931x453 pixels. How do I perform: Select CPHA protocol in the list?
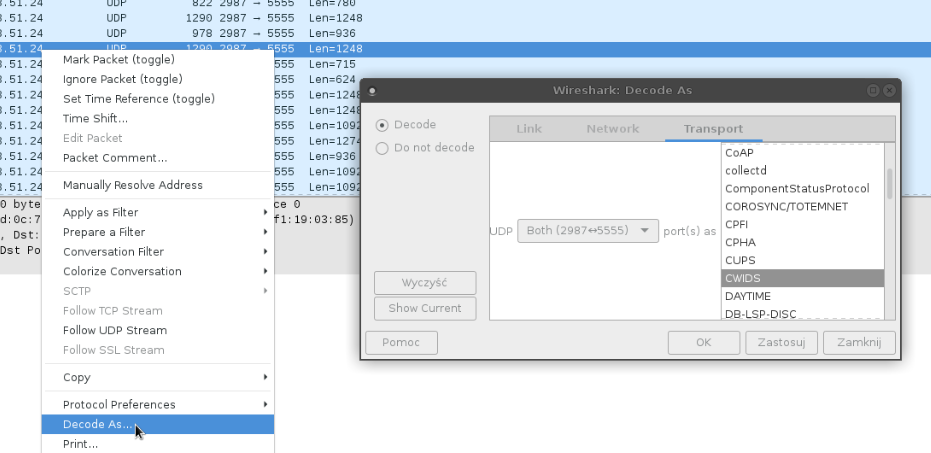pyautogui.click(x=802, y=242)
